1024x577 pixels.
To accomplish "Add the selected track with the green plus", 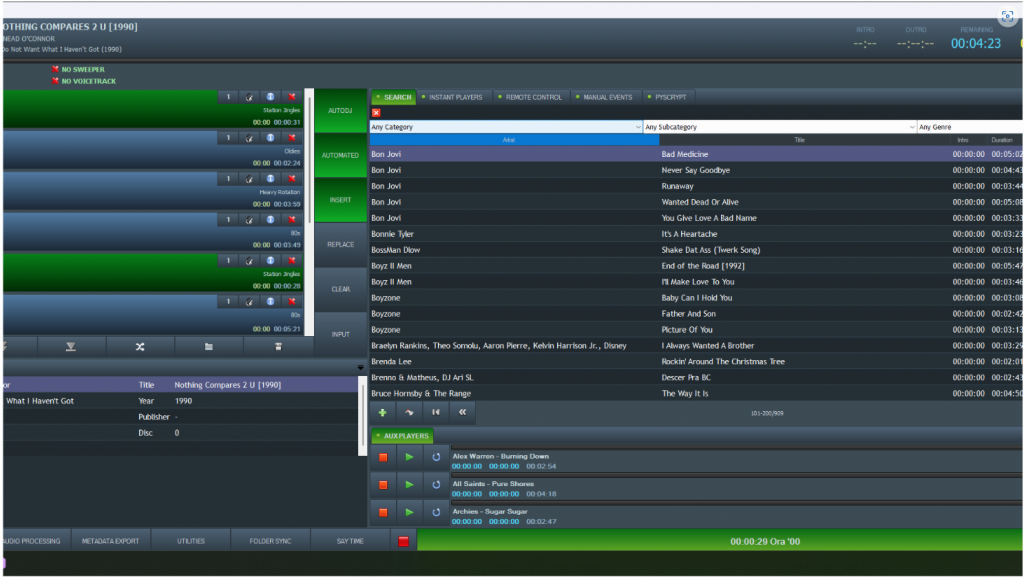I will coord(383,413).
